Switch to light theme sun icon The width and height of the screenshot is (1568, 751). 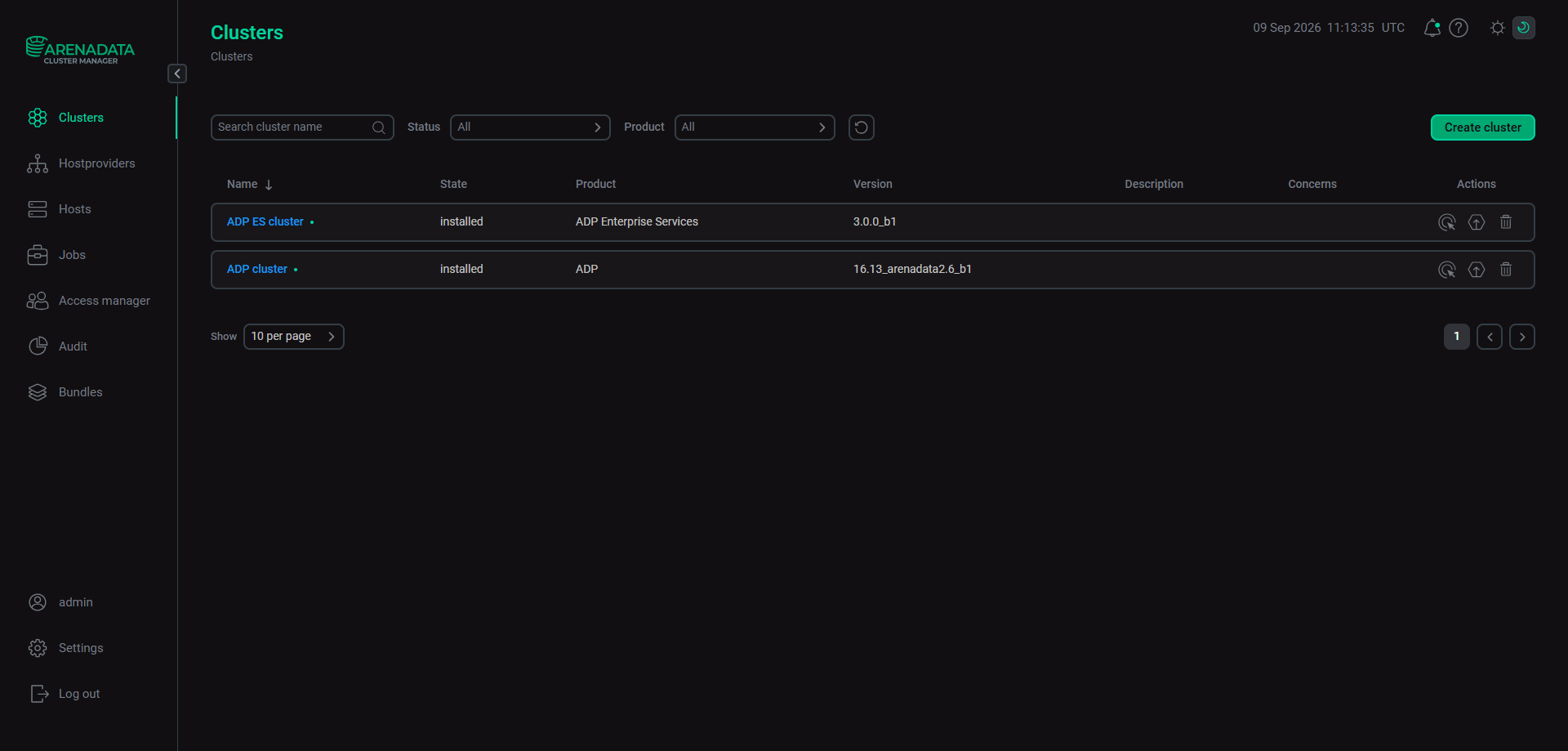coord(1498,28)
